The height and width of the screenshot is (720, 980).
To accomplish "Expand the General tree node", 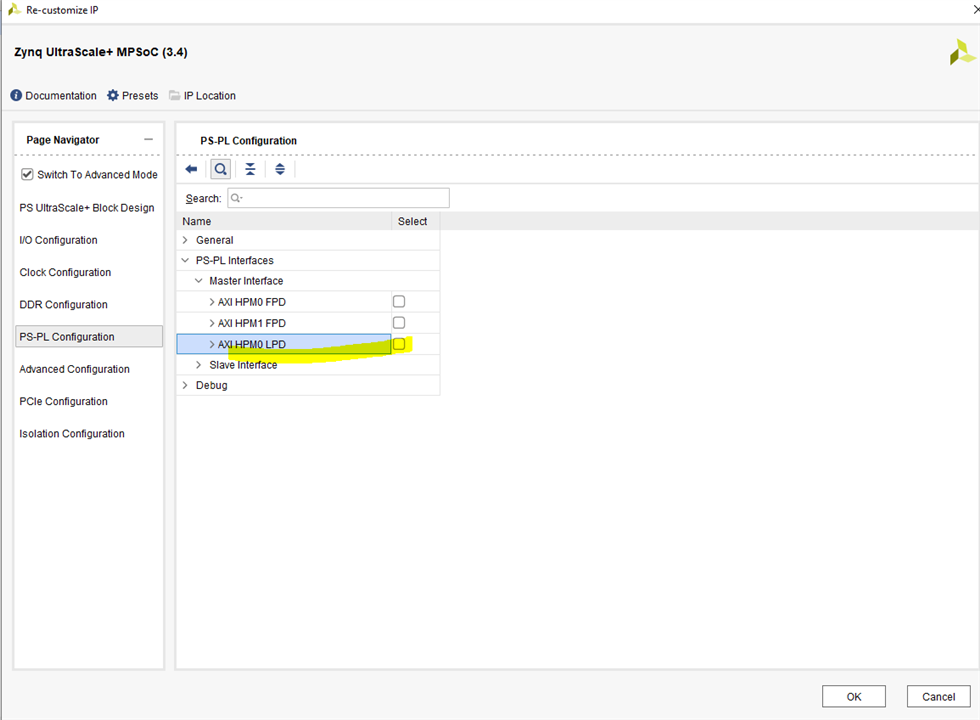I will click(x=185, y=240).
